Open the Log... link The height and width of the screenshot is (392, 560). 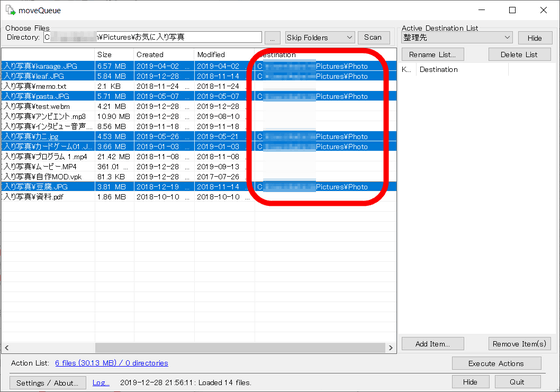[101, 383]
